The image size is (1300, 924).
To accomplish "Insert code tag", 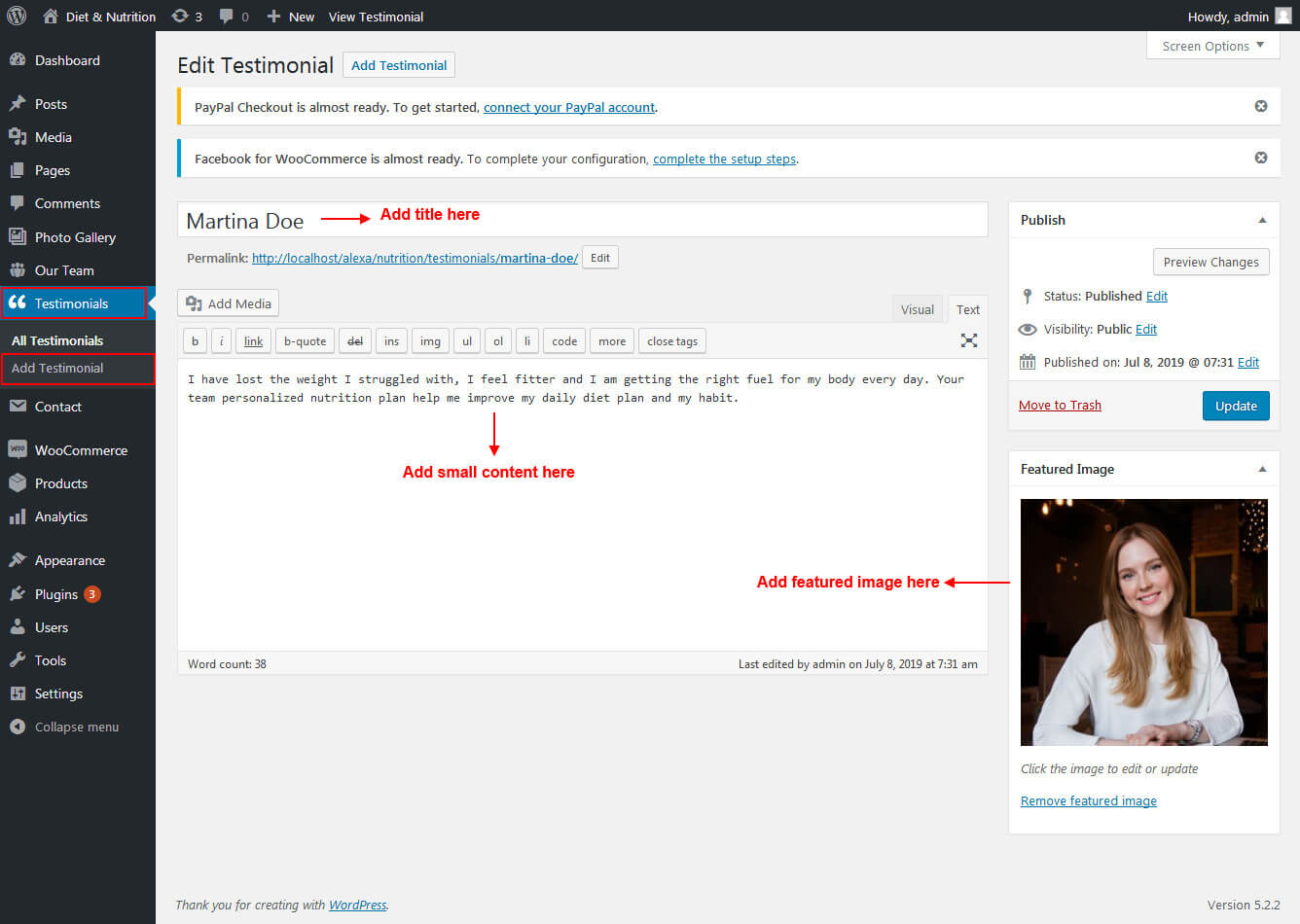I will point(564,341).
